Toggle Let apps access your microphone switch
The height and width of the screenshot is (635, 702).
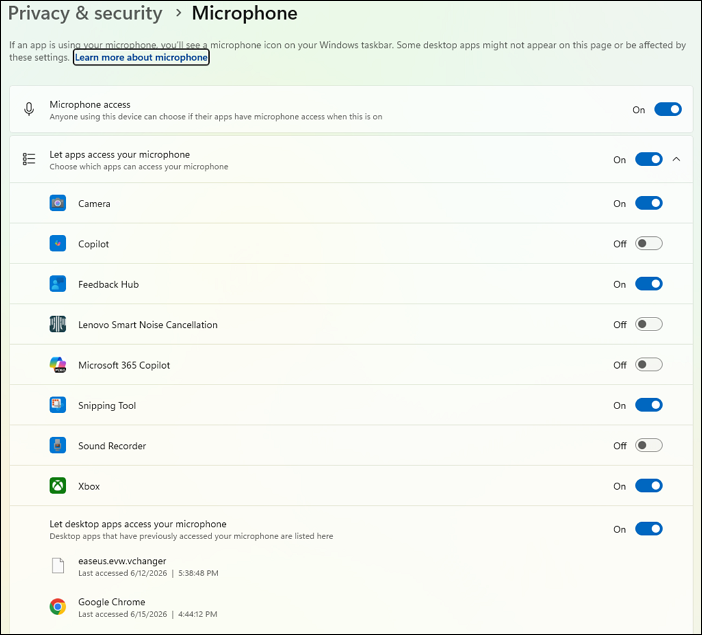[649, 159]
